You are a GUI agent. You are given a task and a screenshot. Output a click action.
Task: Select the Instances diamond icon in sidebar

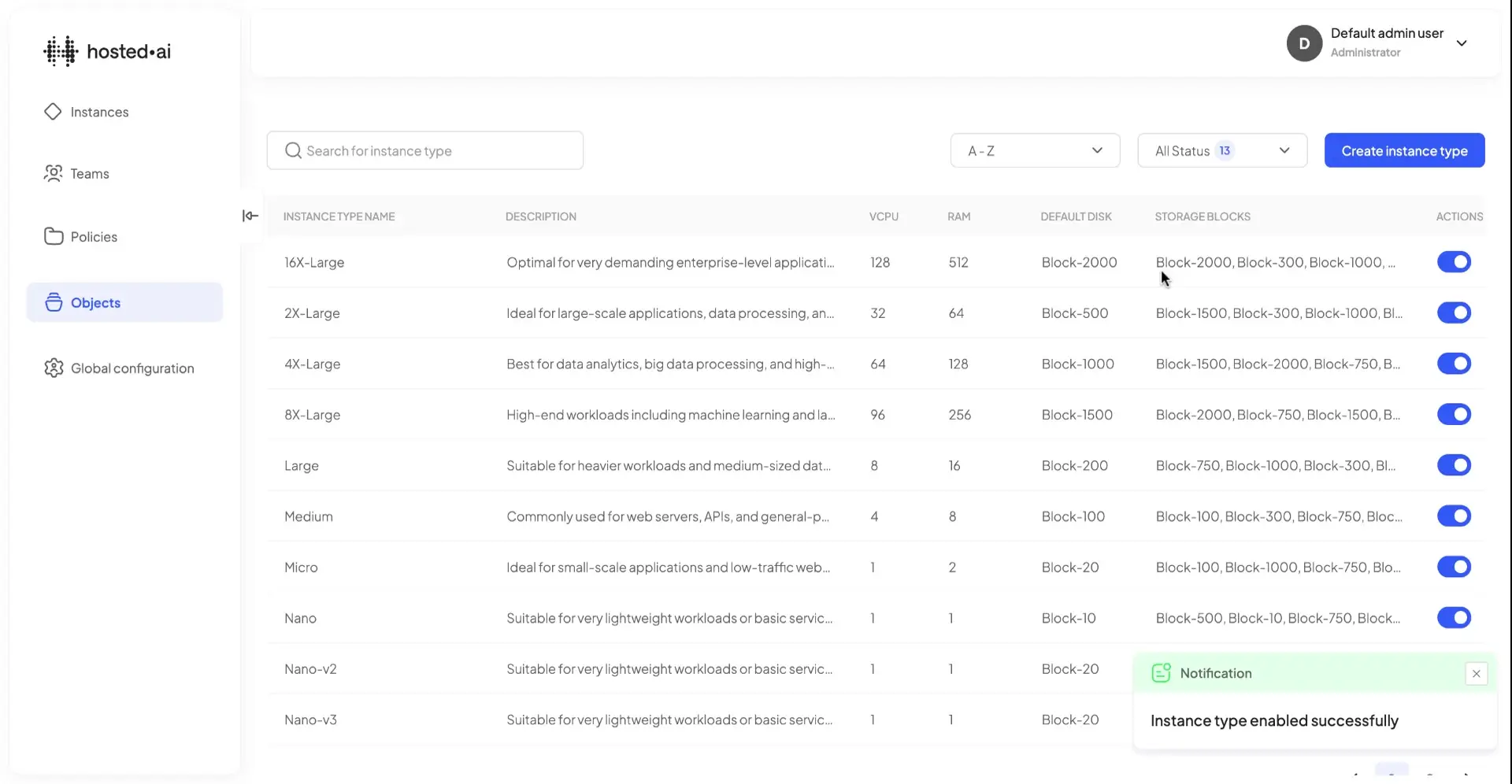(52, 112)
